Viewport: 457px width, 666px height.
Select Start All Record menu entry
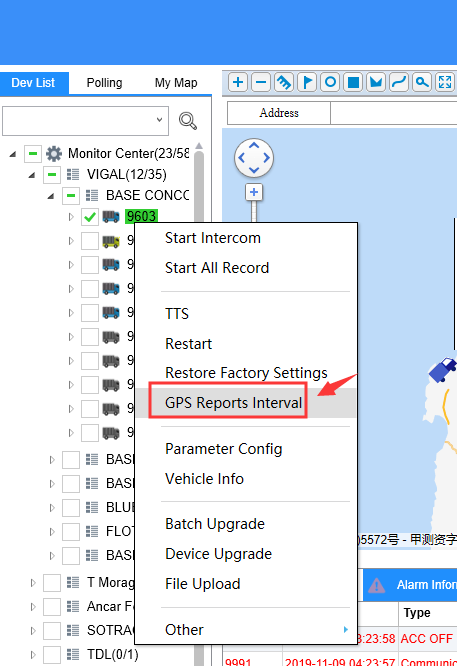tap(217, 268)
